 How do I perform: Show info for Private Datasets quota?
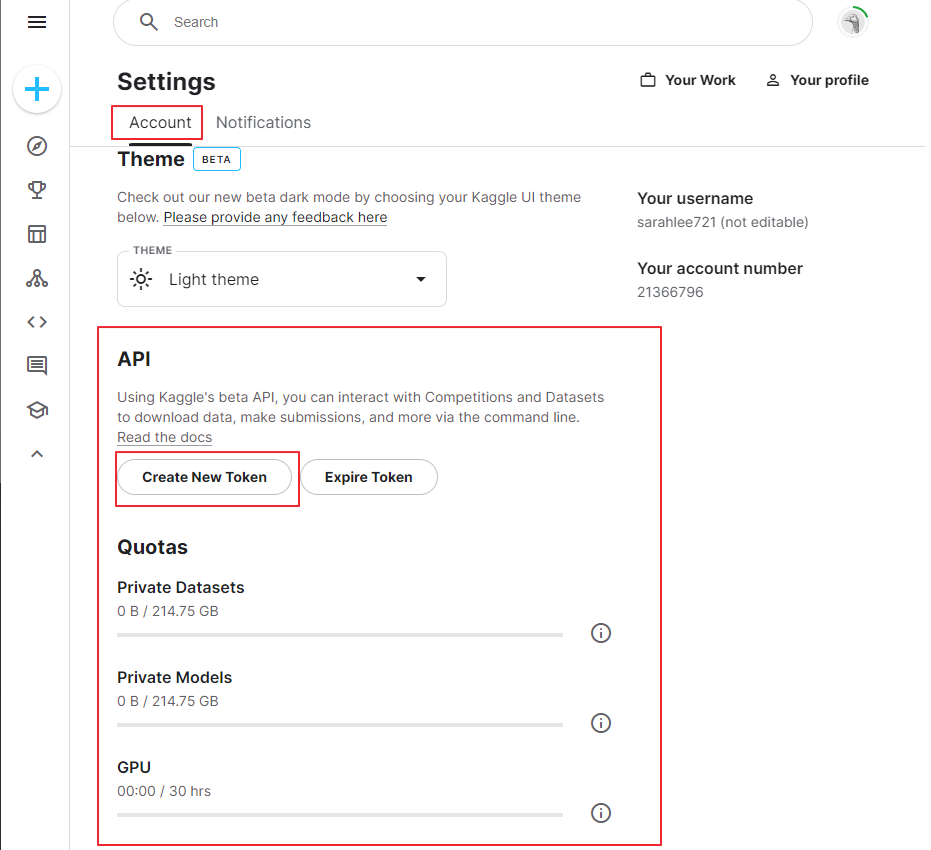601,633
